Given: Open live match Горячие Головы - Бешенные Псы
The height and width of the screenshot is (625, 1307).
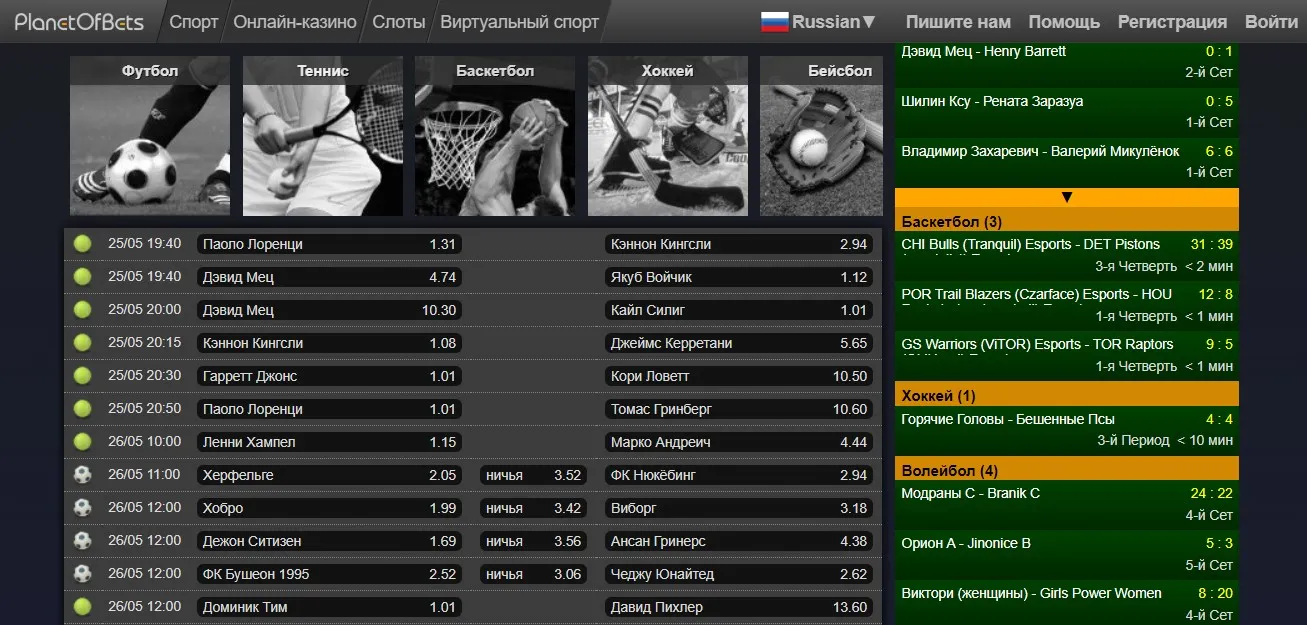Looking at the screenshot, I should pyautogui.click(x=1066, y=430).
